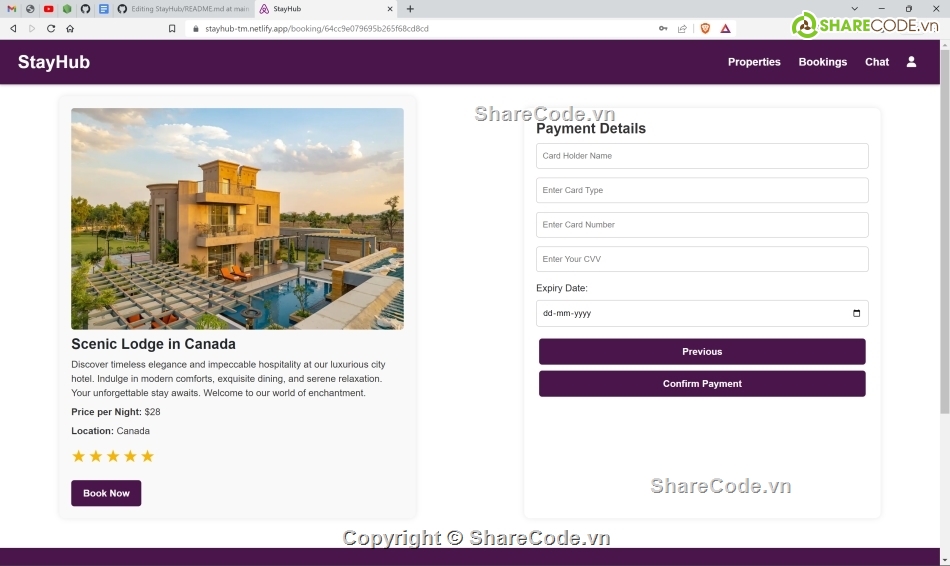Open the Expiry Date calendar picker
950x566 pixels.
856,313
